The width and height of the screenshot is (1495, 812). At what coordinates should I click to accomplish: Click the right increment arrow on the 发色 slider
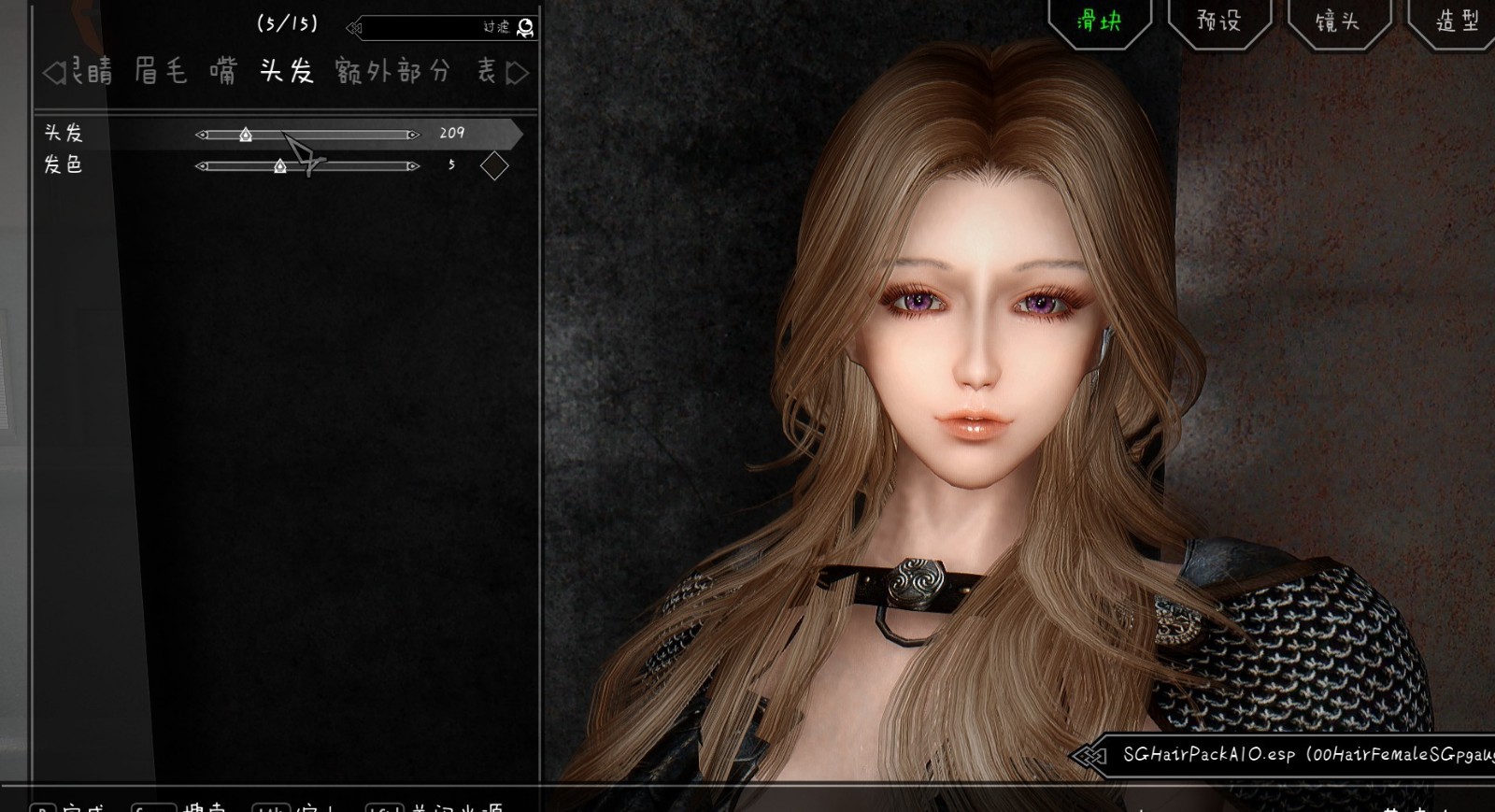(413, 166)
